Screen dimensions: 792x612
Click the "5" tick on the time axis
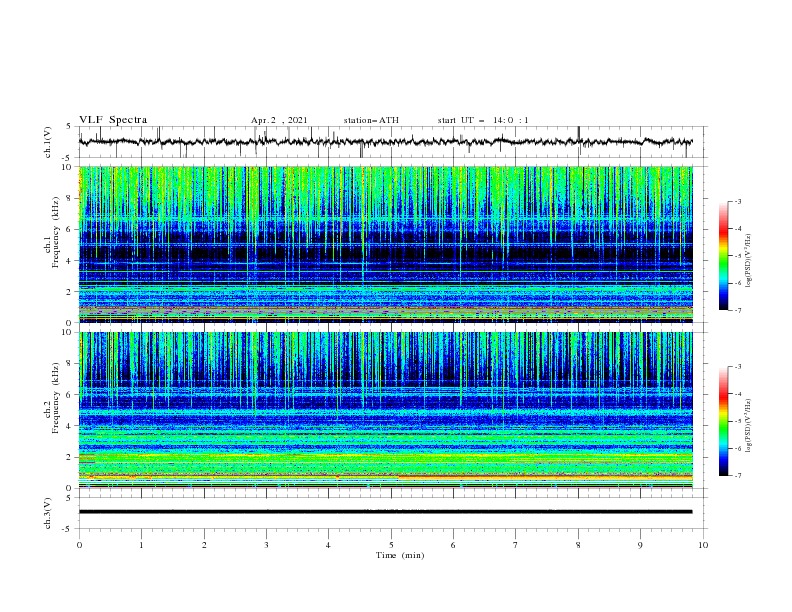391,545
